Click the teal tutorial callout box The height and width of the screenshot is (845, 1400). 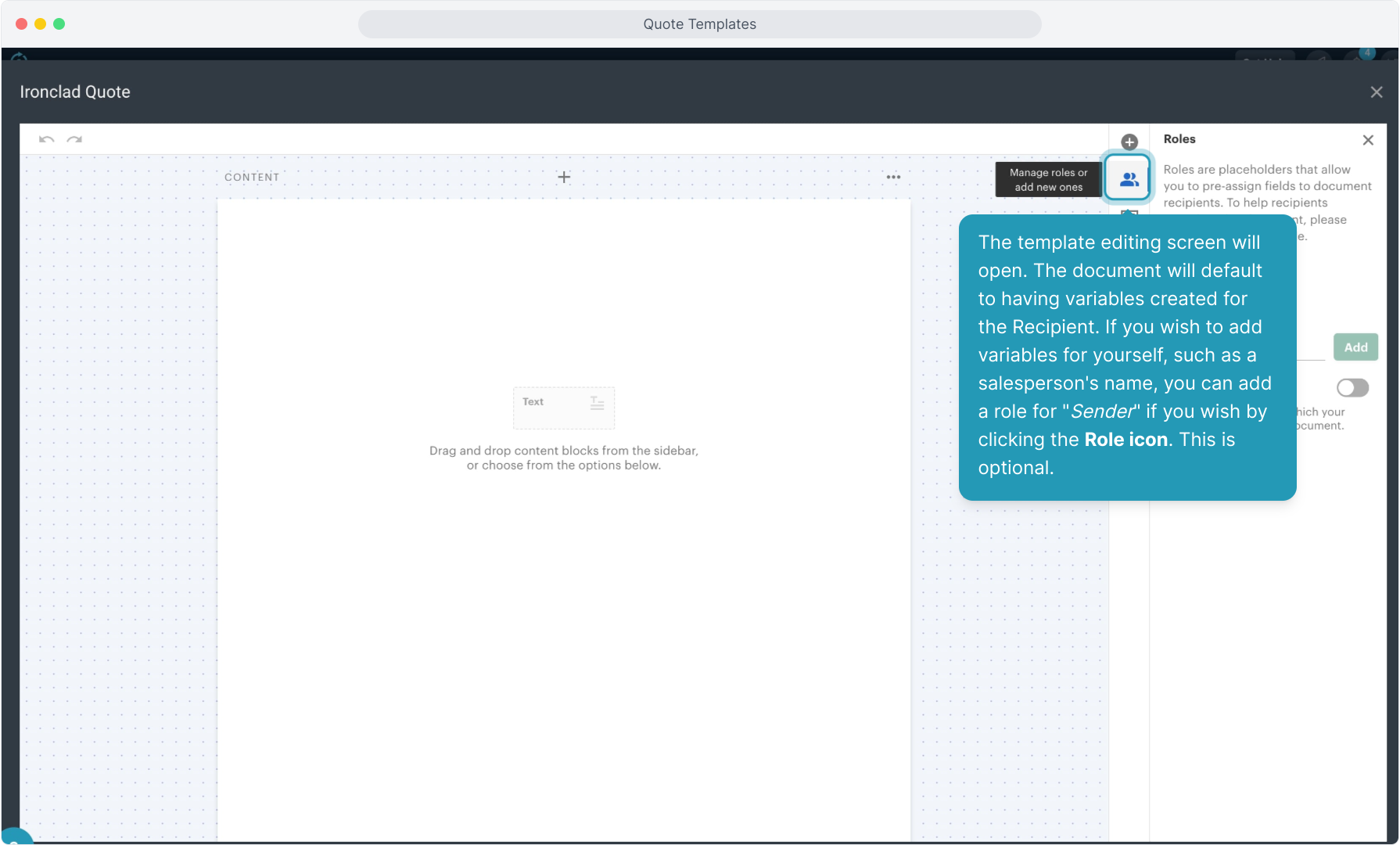[x=1126, y=356]
